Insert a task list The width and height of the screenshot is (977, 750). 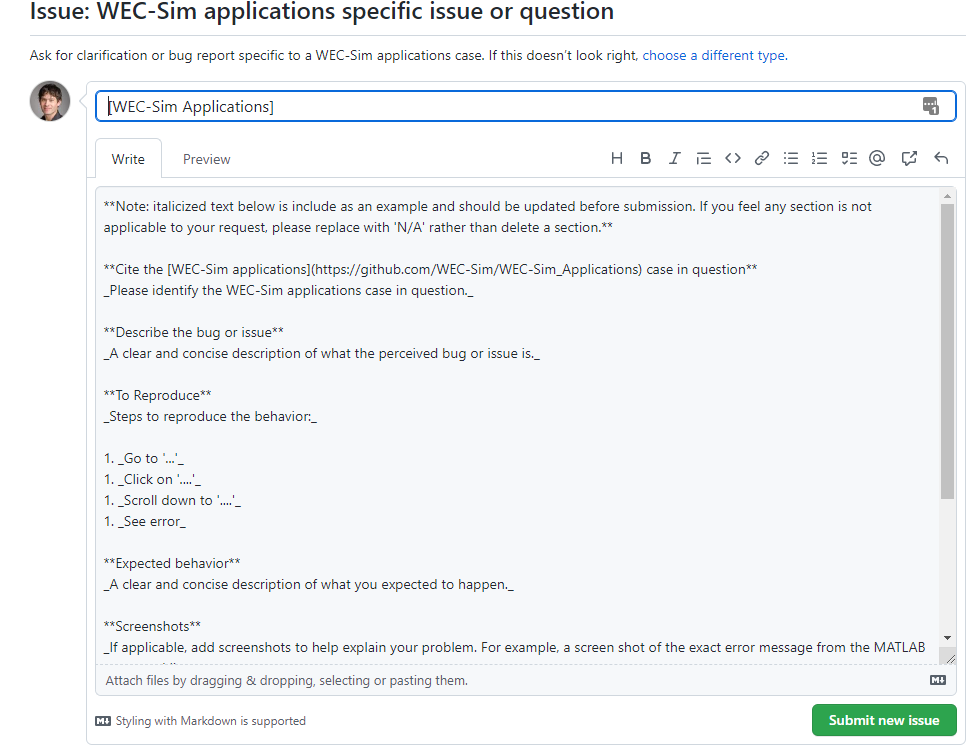coord(848,157)
